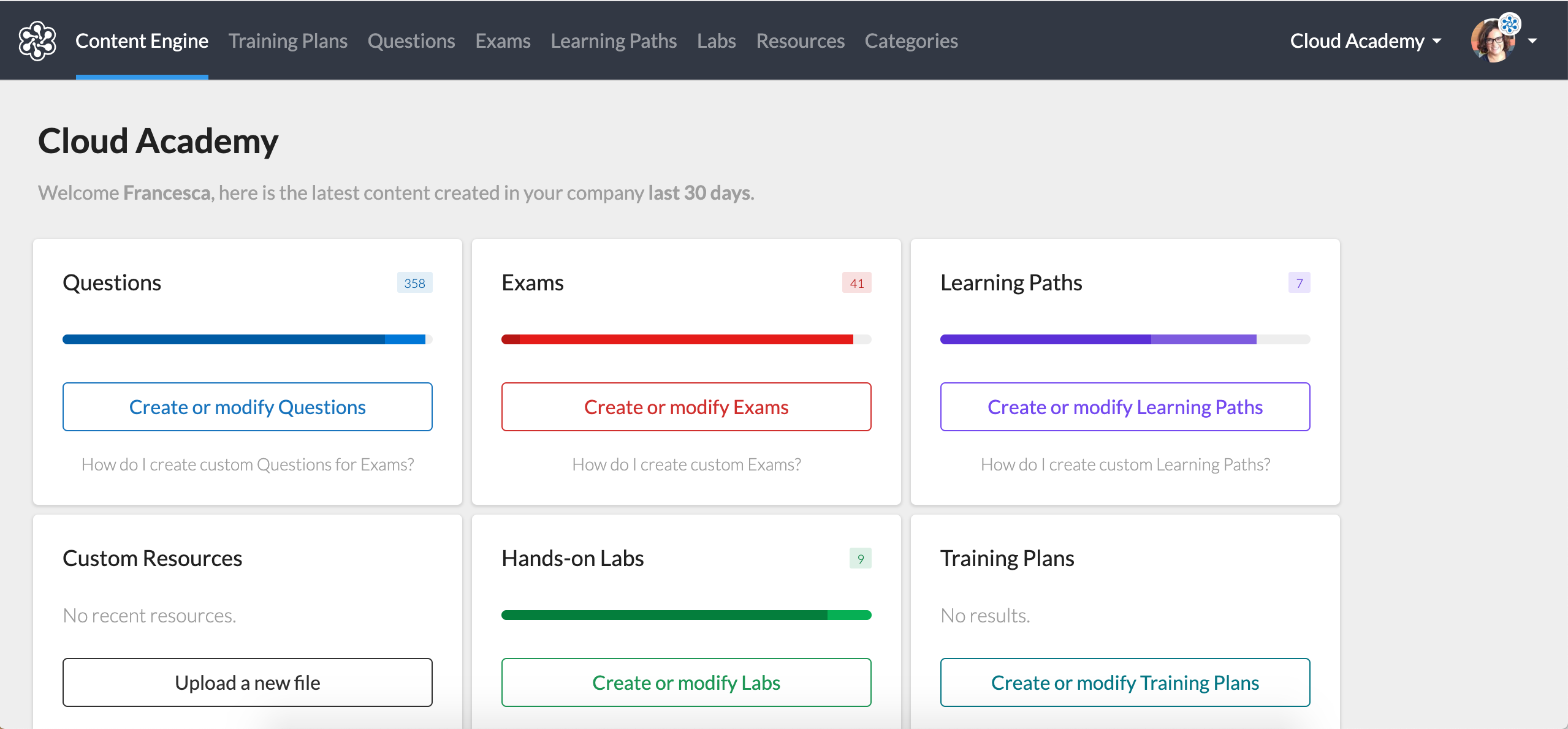1568x729 pixels.
Task: Navigate to Learning Paths in the top menu
Action: coord(614,41)
